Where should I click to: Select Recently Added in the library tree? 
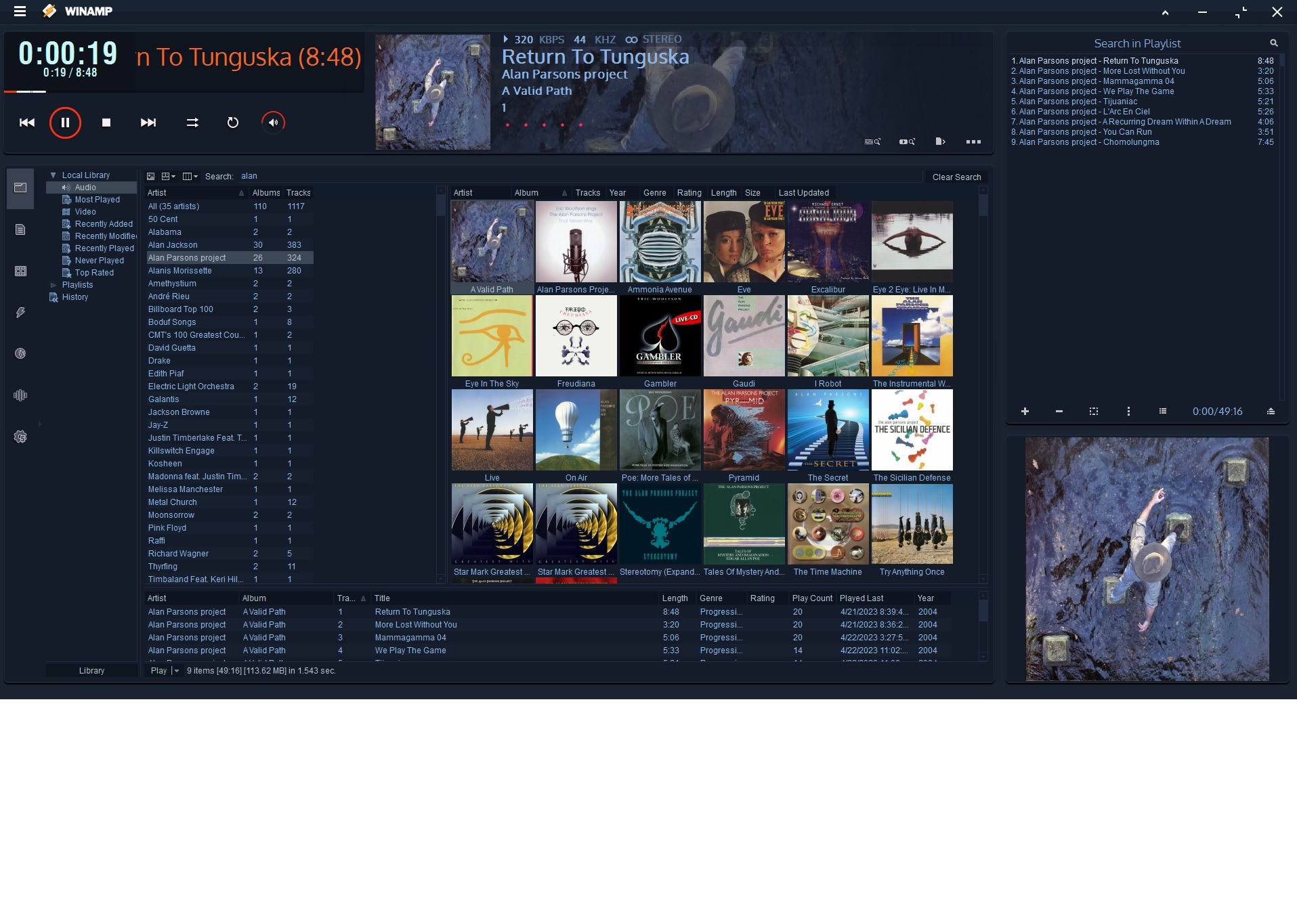(104, 224)
